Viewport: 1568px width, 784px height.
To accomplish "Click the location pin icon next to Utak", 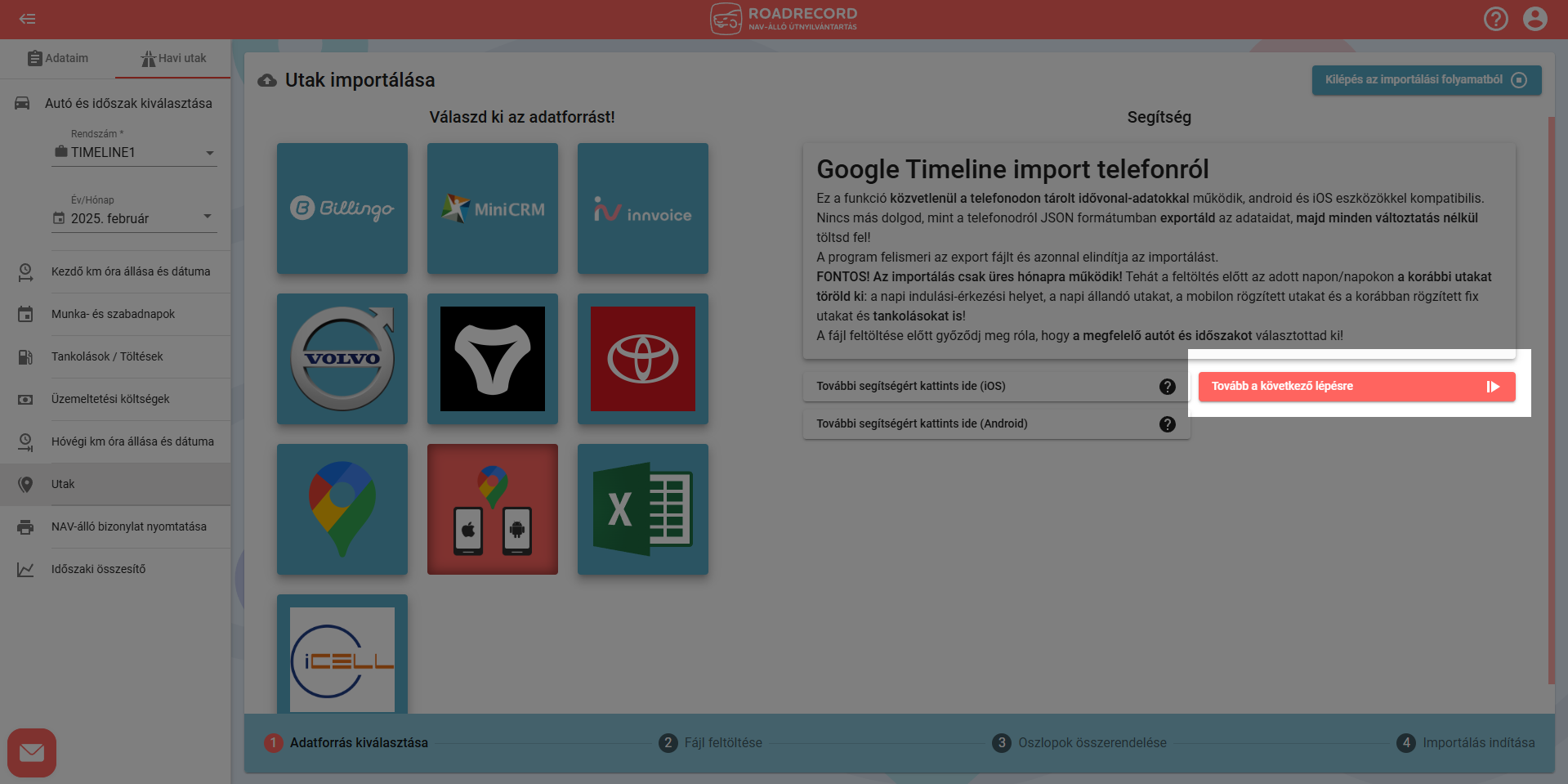I will point(26,484).
